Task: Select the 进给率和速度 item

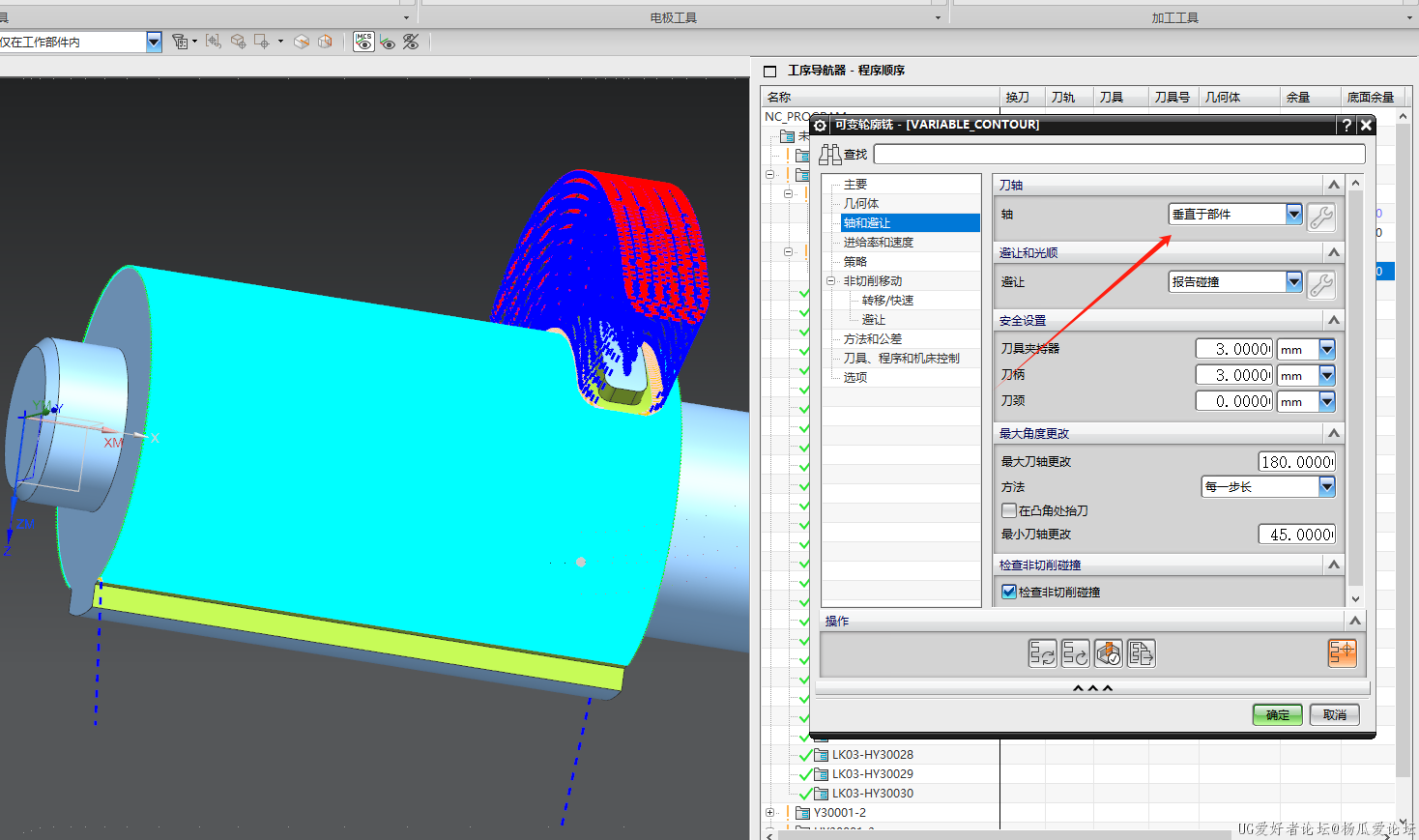Action: [x=879, y=243]
